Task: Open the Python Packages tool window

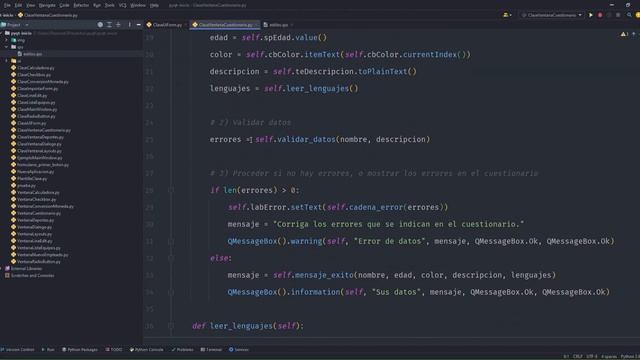Action: pyautogui.click(x=80, y=350)
